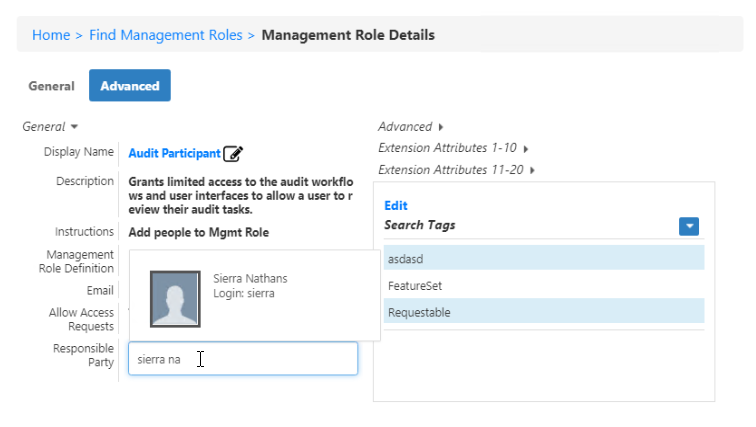
Task: Click the Management Role Details breadcrumb title
Action: coord(348,35)
